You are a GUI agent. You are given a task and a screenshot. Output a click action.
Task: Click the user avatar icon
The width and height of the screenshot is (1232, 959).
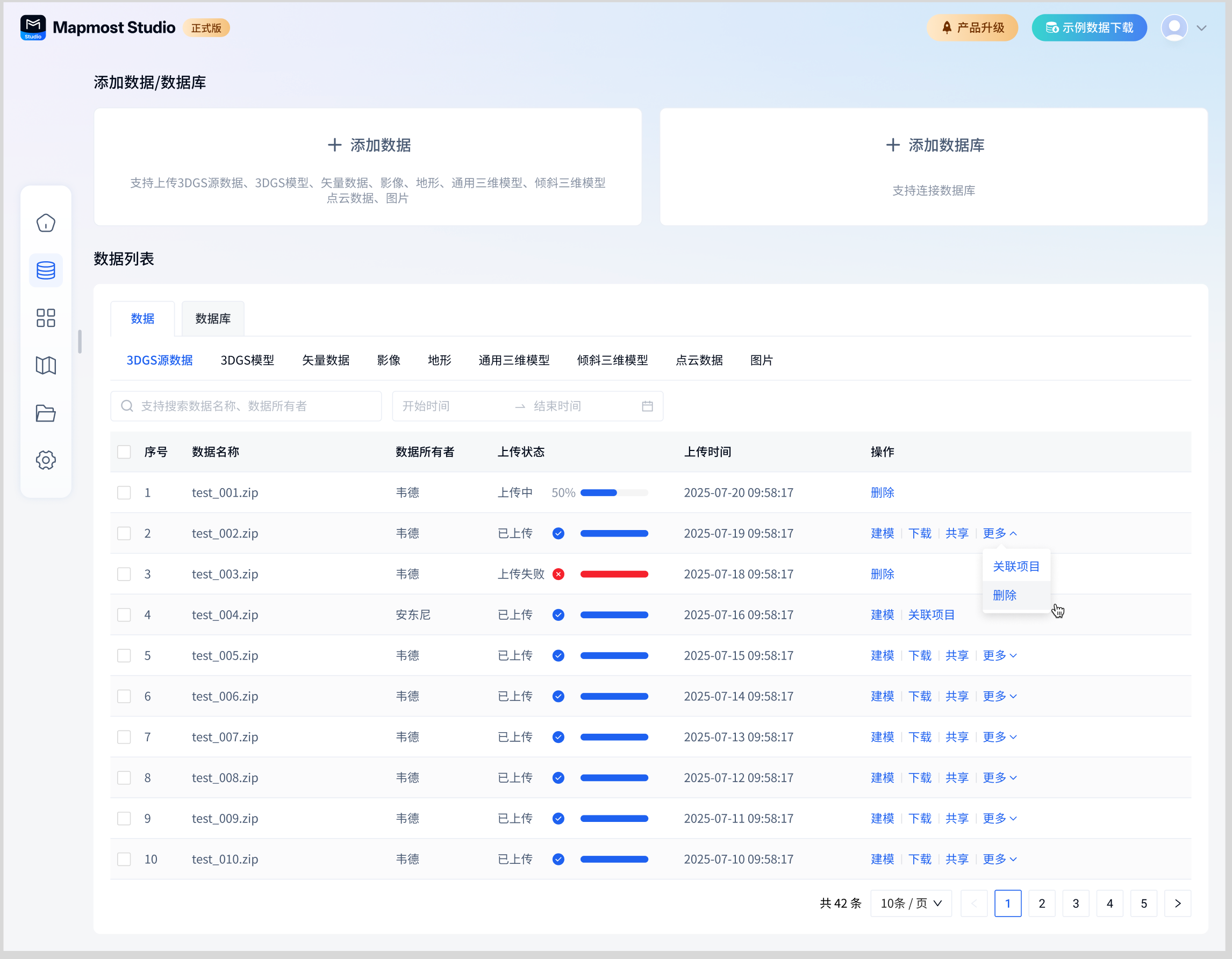(1174, 27)
